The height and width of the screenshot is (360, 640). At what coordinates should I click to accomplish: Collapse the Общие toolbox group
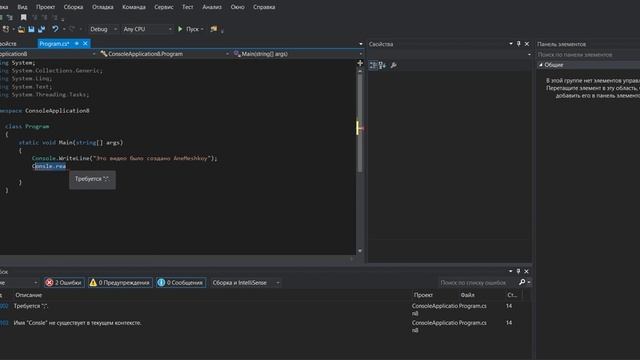pos(541,65)
